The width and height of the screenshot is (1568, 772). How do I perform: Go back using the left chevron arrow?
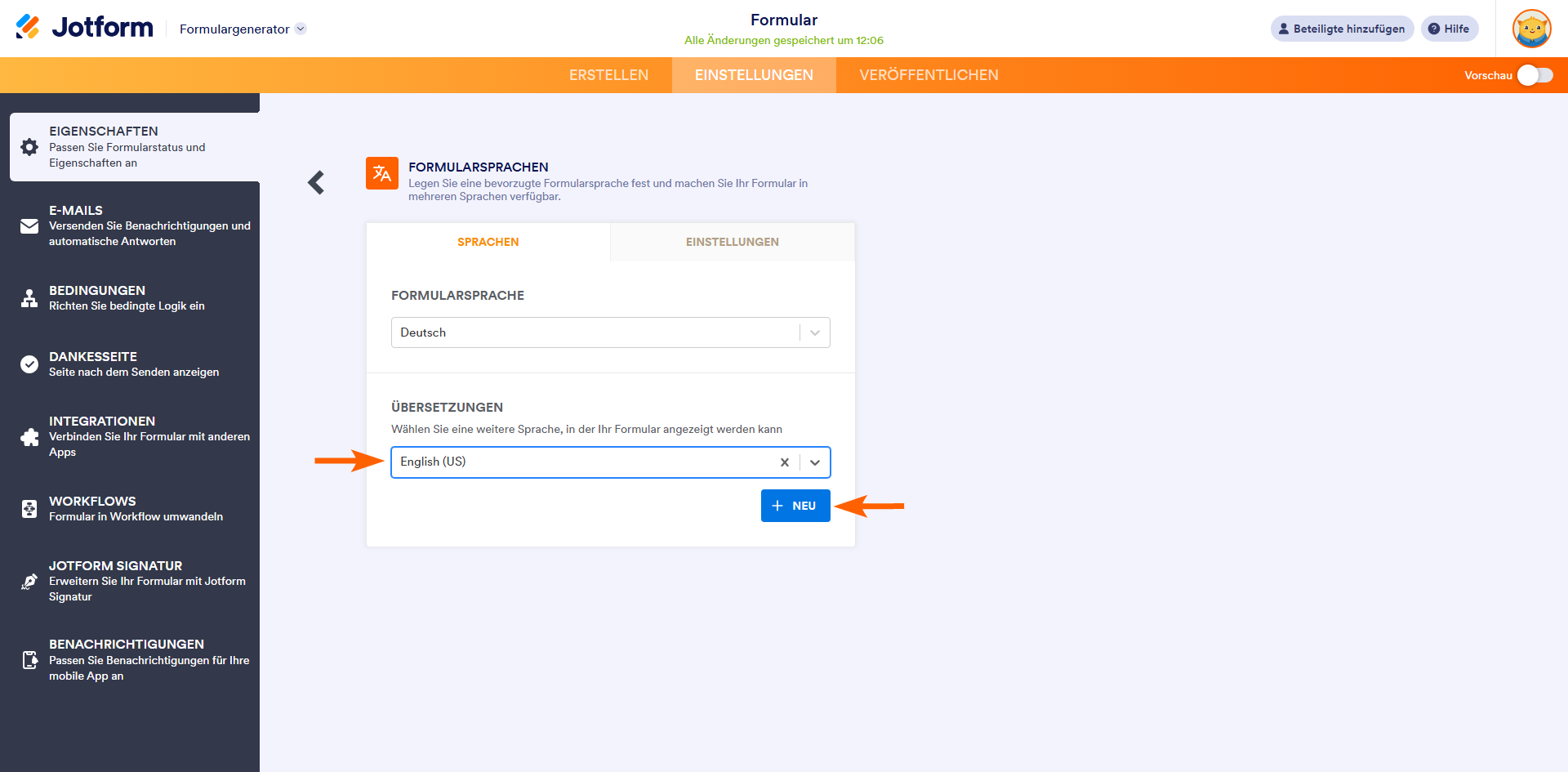(x=316, y=182)
